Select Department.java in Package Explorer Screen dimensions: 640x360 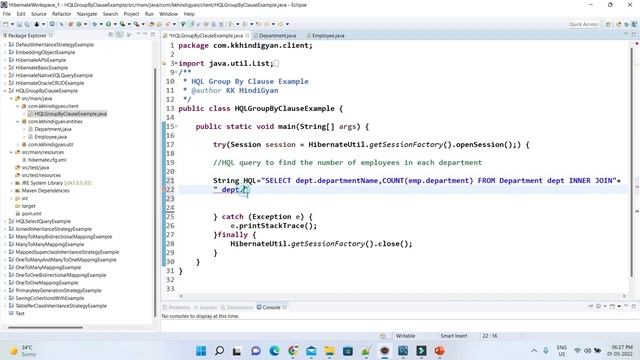click(53, 129)
